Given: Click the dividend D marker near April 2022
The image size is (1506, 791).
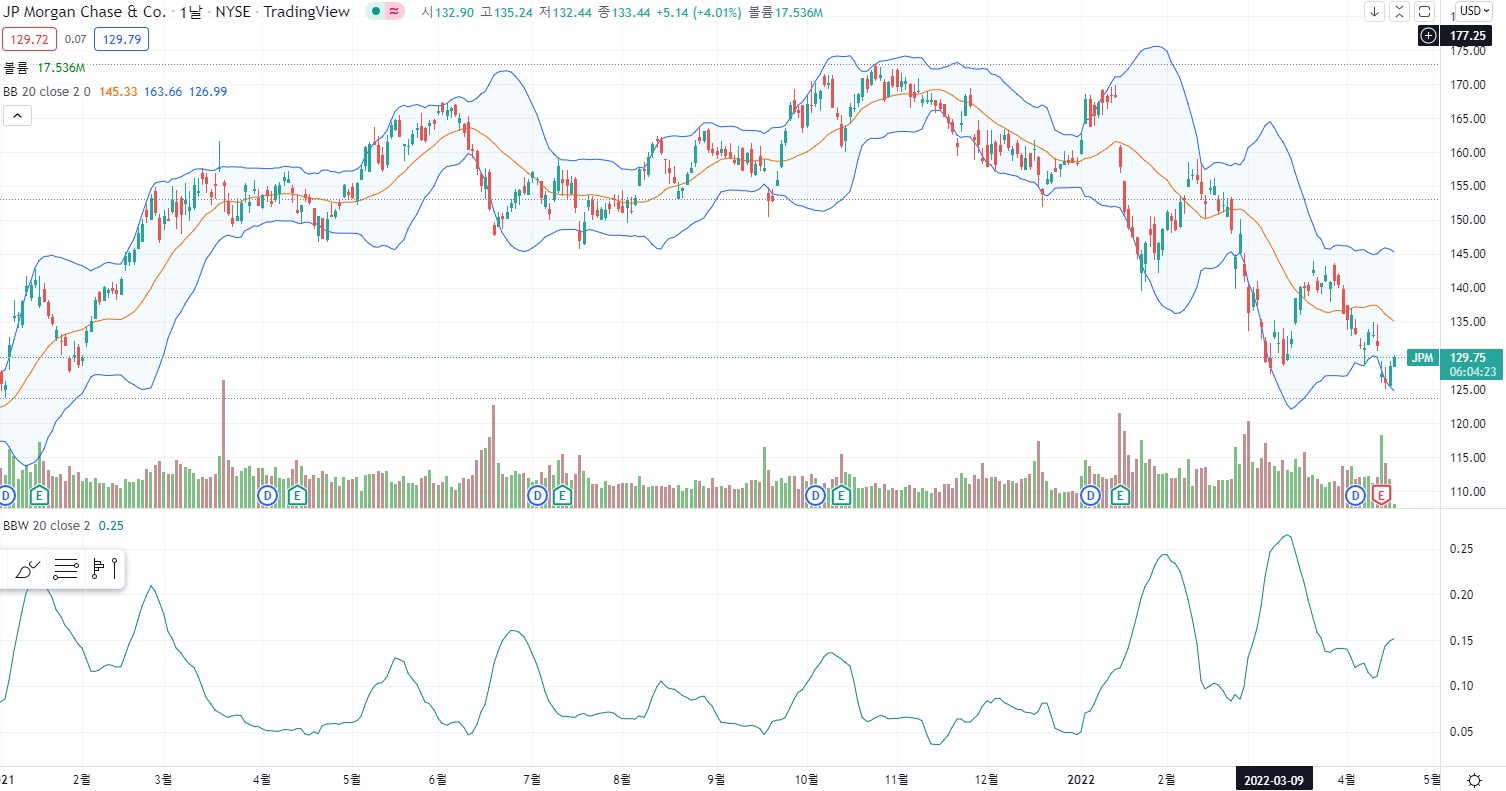Looking at the screenshot, I should (x=1357, y=495).
